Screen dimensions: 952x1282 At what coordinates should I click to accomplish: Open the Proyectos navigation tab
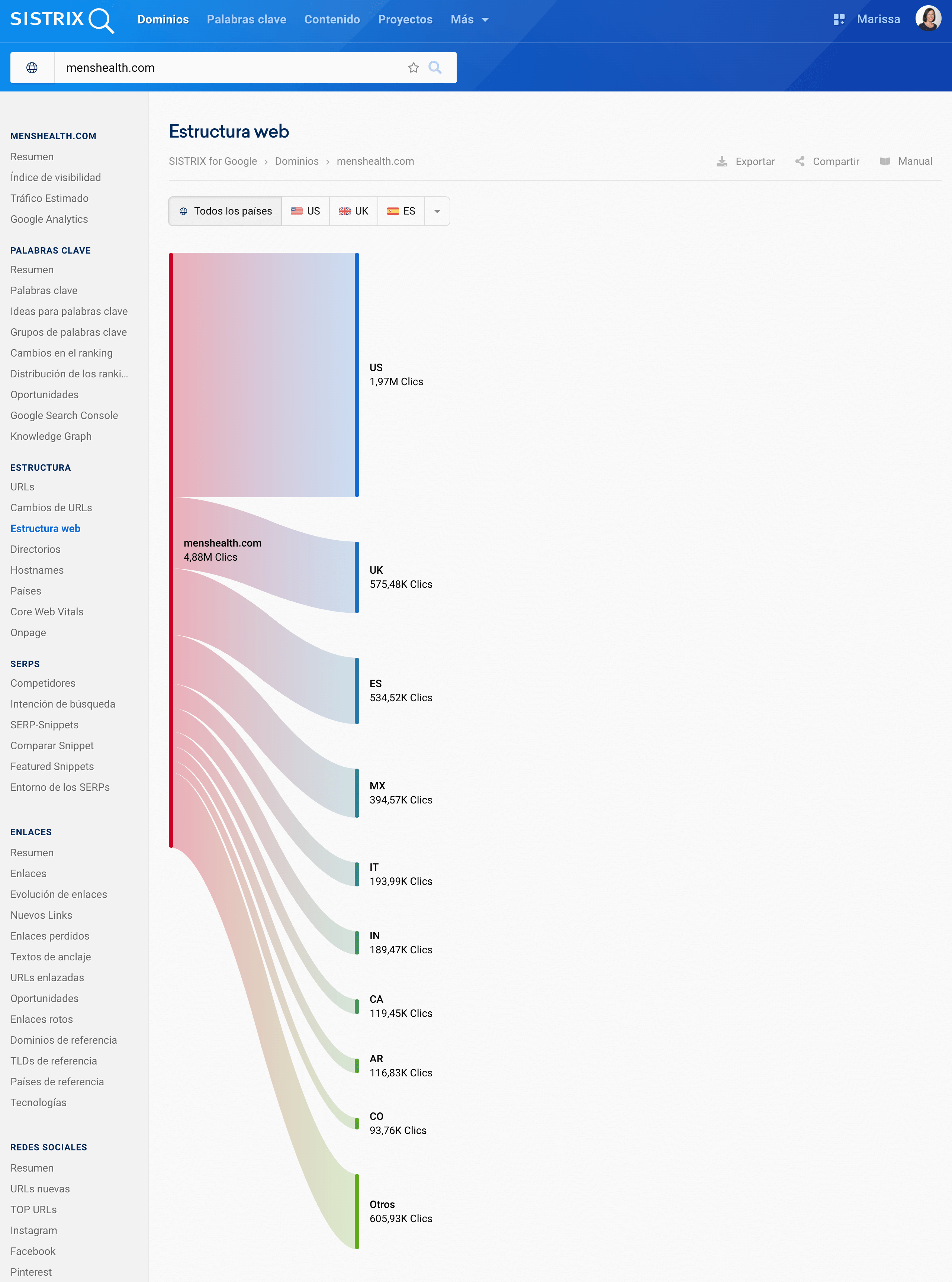point(405,20)
